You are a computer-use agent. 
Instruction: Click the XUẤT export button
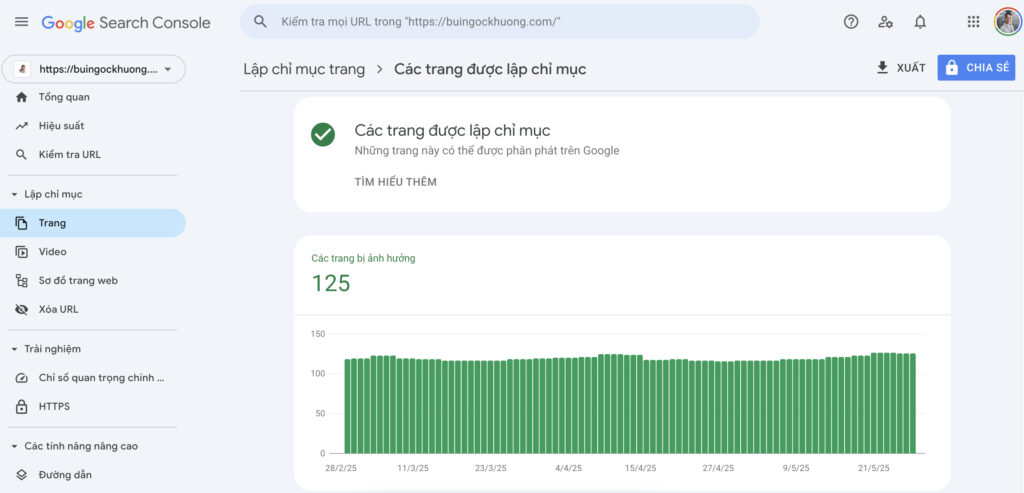tap(901, 68)
